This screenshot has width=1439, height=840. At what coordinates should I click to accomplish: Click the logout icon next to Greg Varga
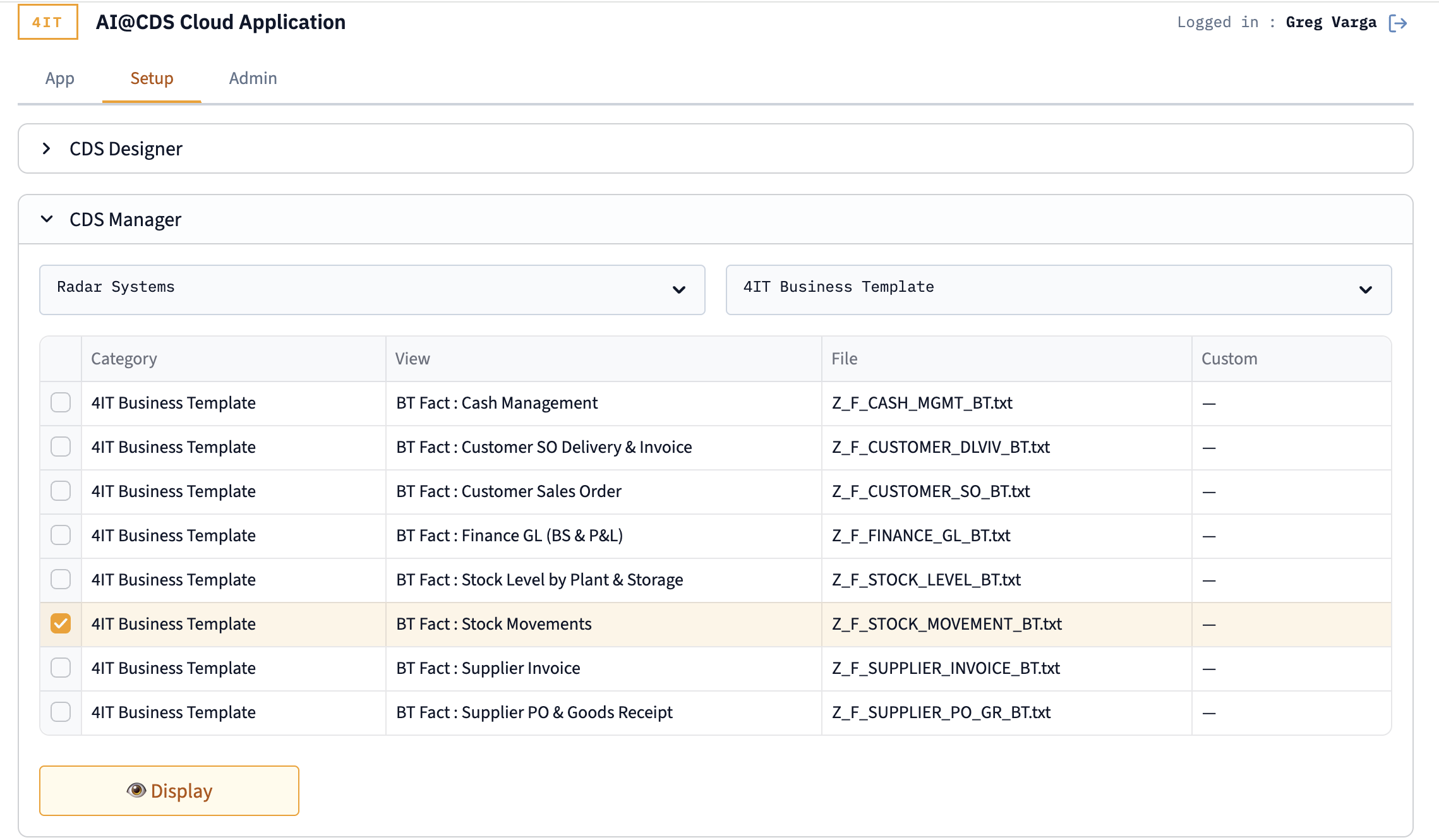point(1399,22)
